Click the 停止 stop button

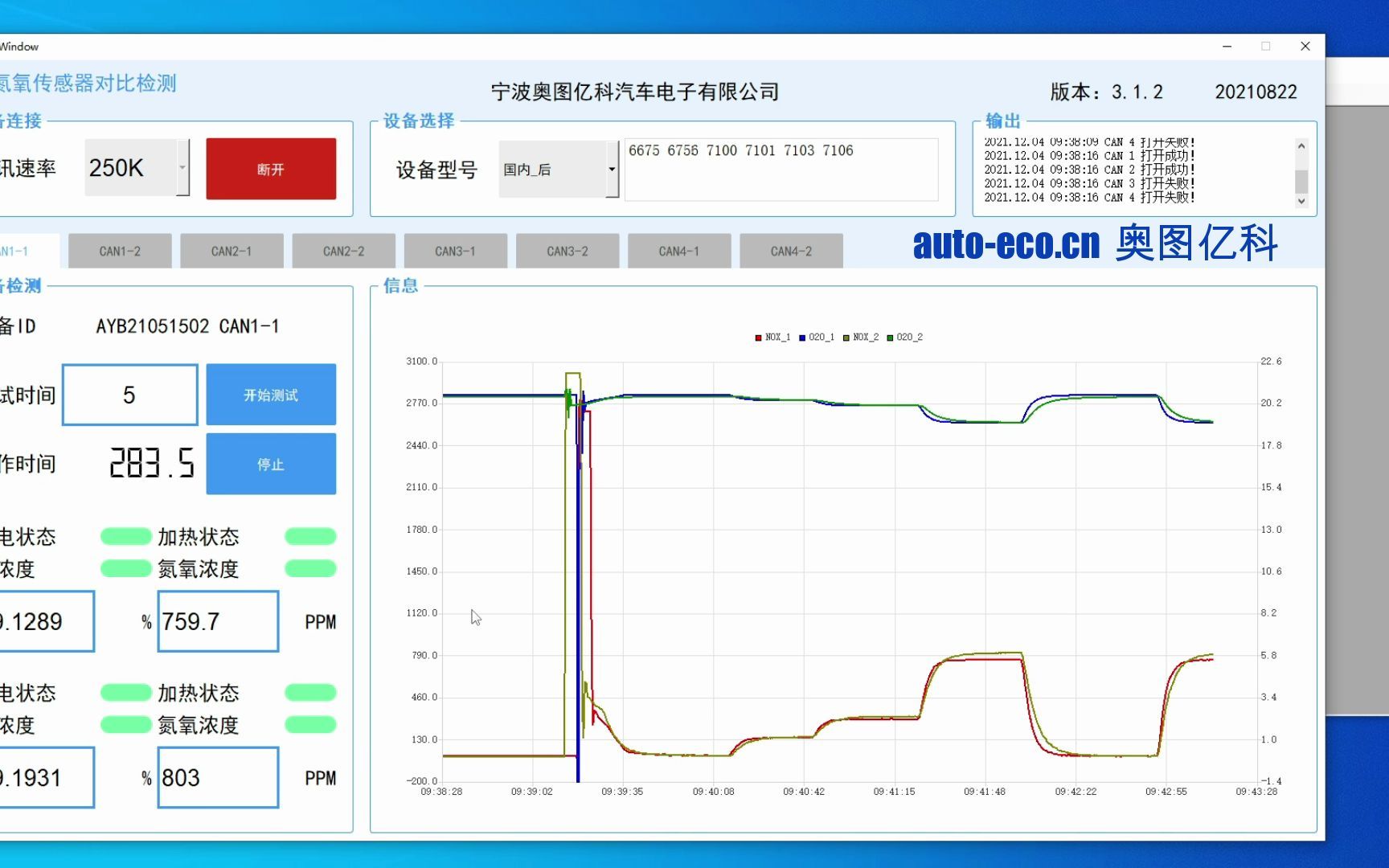(x=271, y=464)
